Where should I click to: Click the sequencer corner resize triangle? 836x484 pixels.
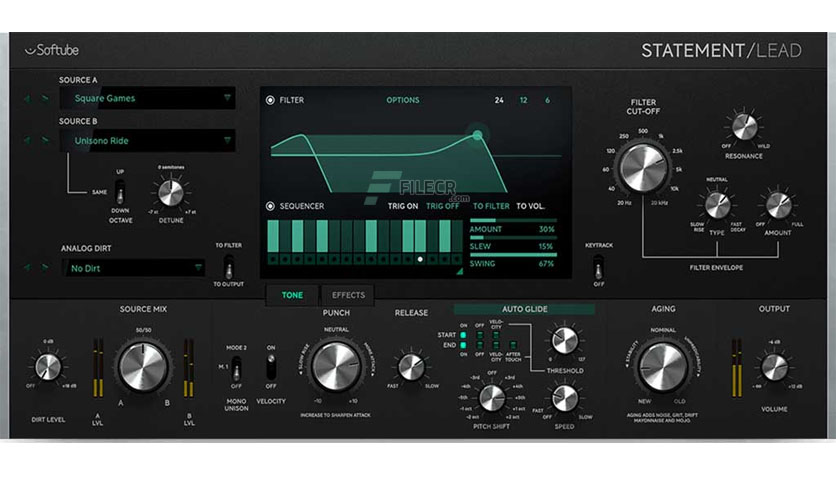click(459, 272)
